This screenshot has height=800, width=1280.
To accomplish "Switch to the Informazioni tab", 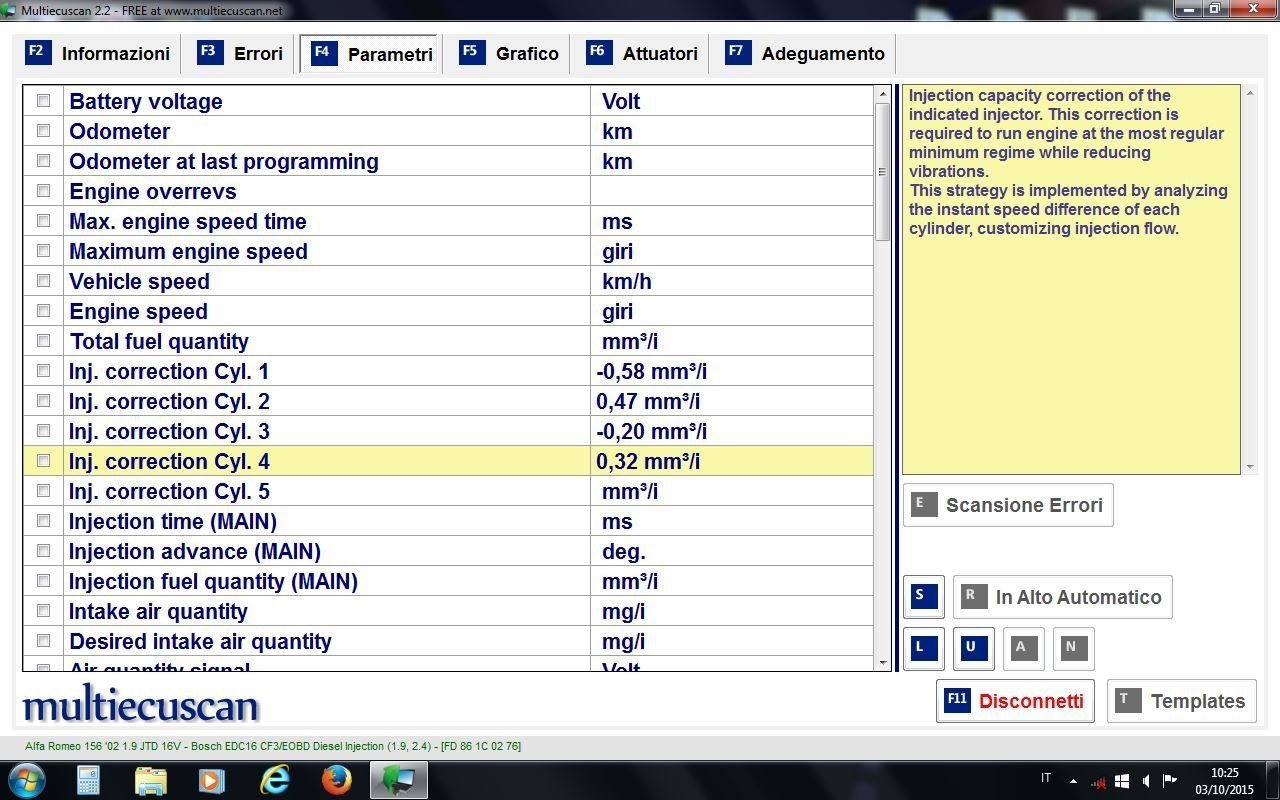I will coord(98,54).
